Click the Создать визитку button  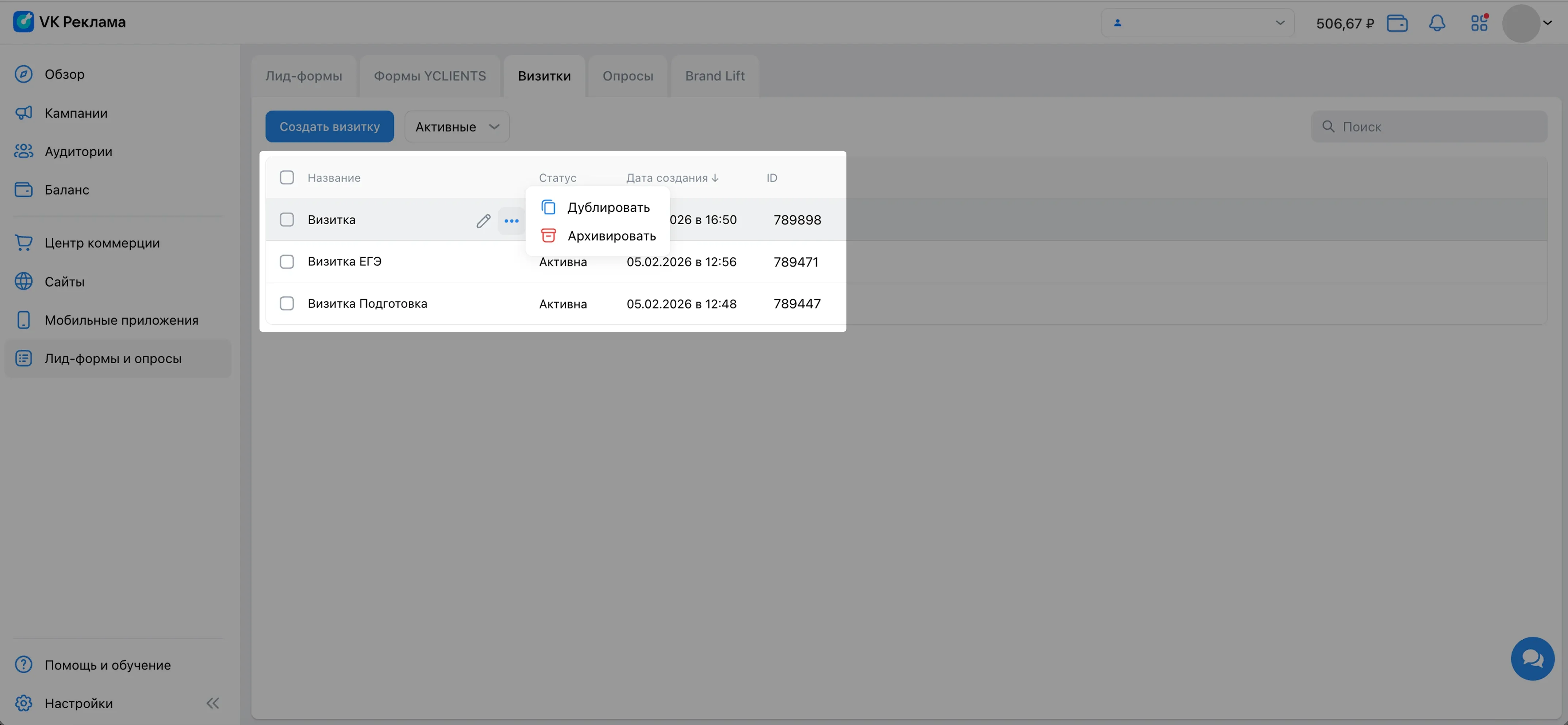(329, 127)
